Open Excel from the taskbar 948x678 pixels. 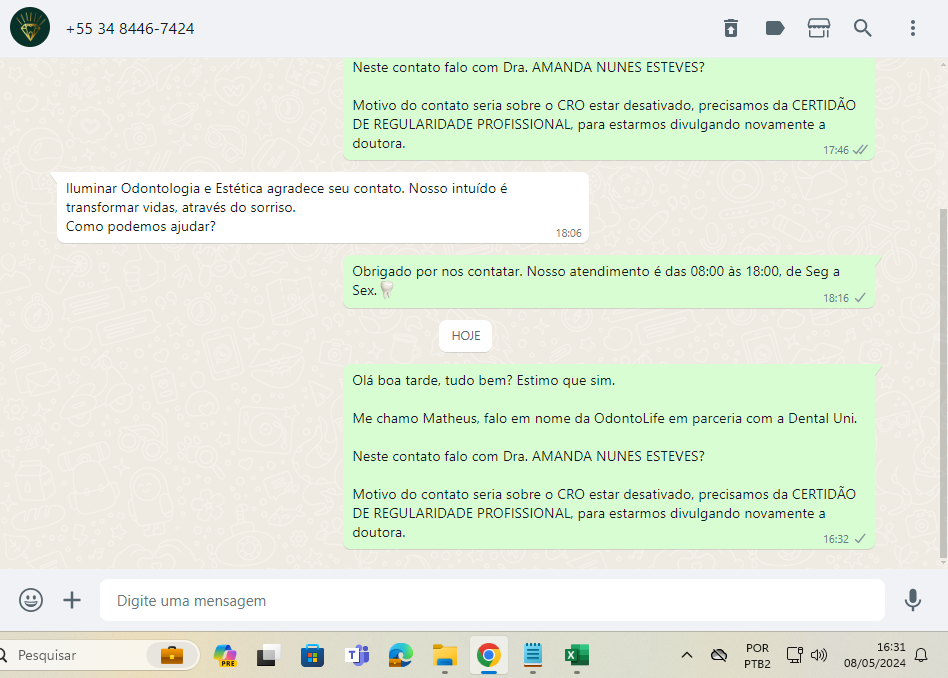(577, 655)
